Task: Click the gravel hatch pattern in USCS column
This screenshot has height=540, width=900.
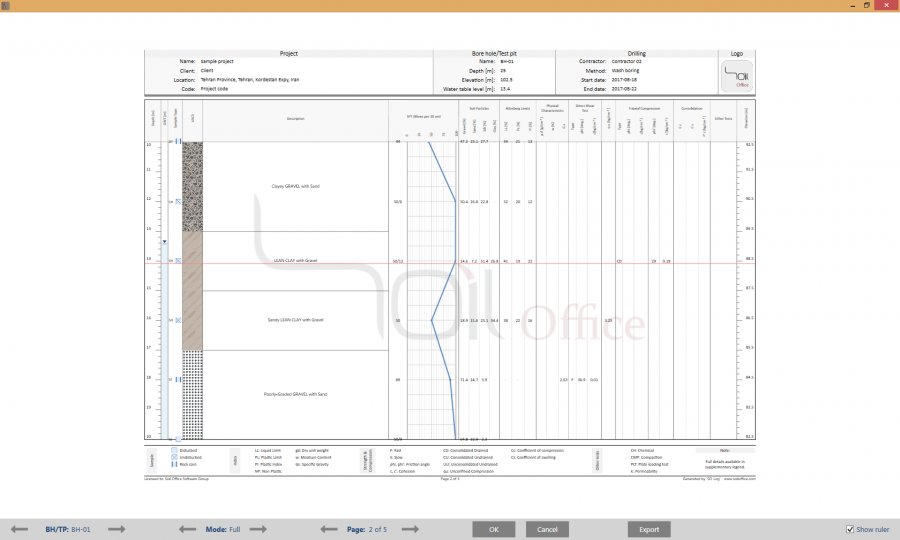Action: tap(192, 187)
